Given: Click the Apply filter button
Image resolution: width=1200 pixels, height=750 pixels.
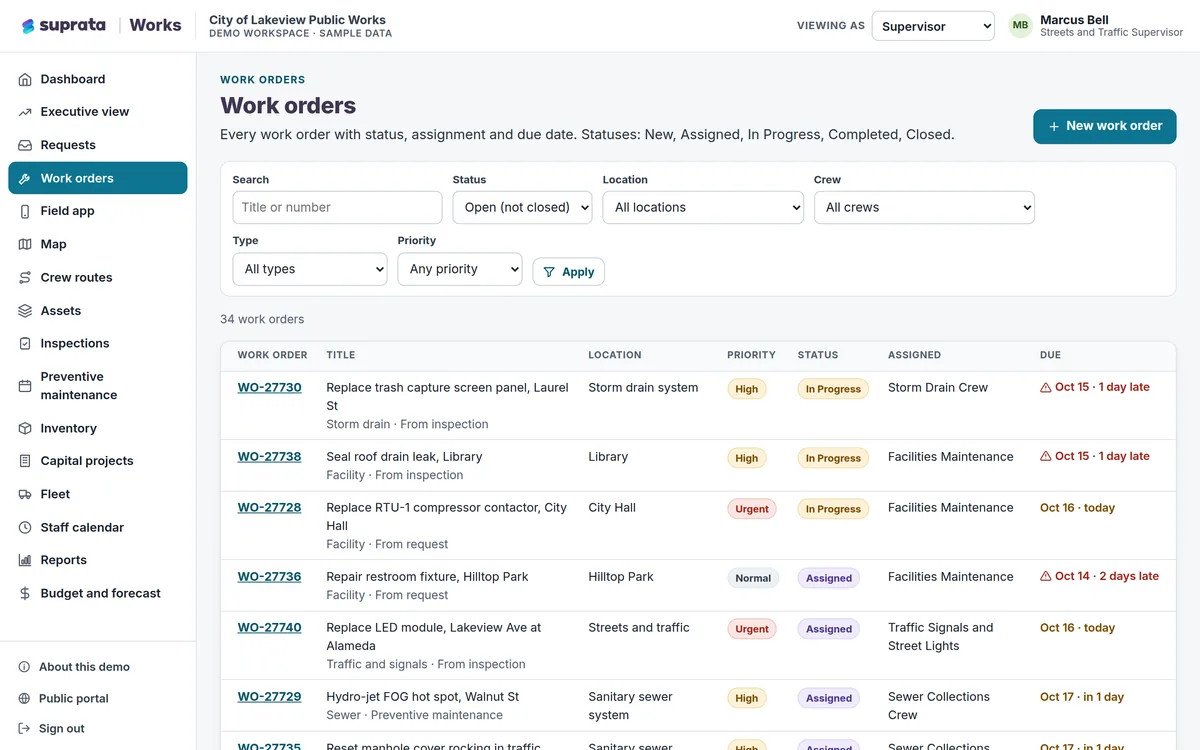Looking at the screenshot, I should click(x=568, y=272).
